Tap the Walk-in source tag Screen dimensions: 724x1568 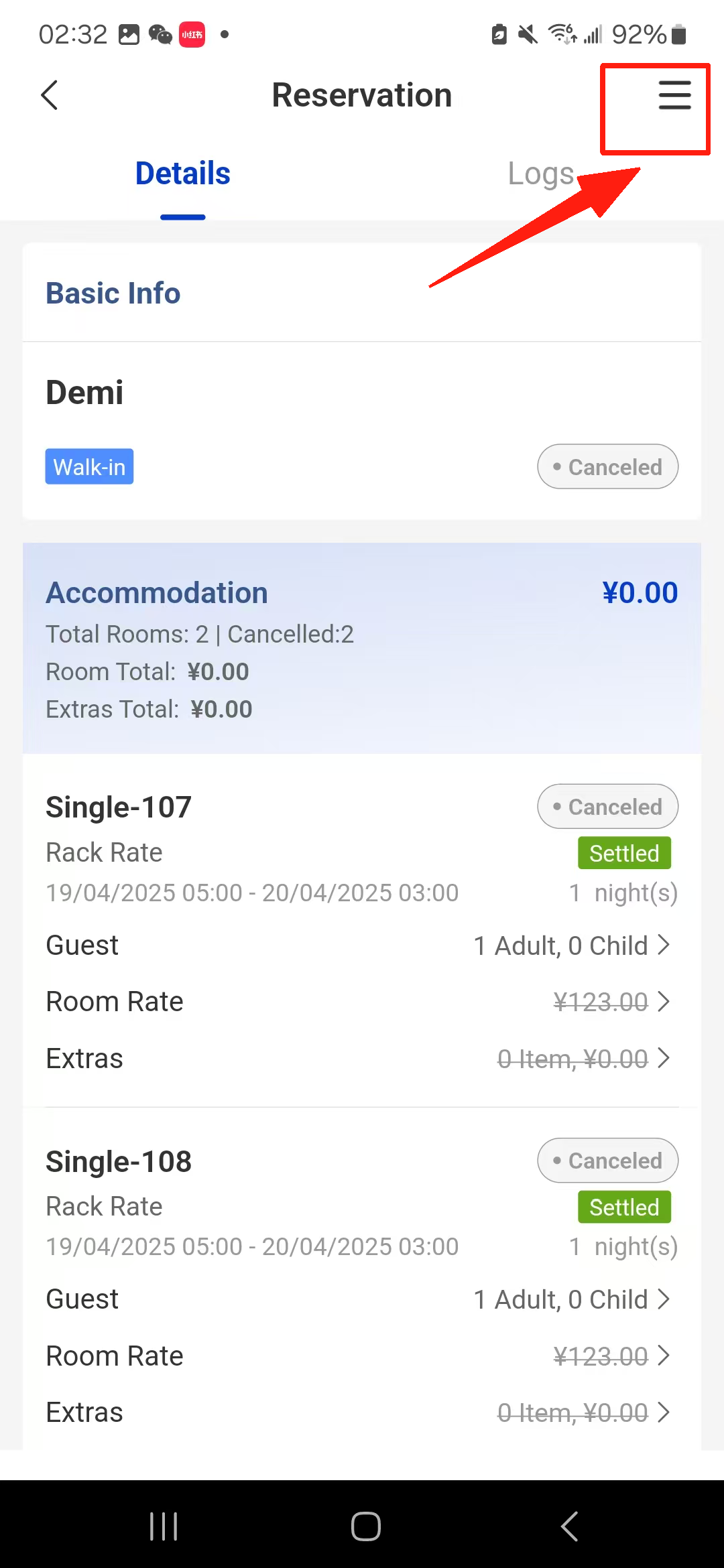click(89, 467)
